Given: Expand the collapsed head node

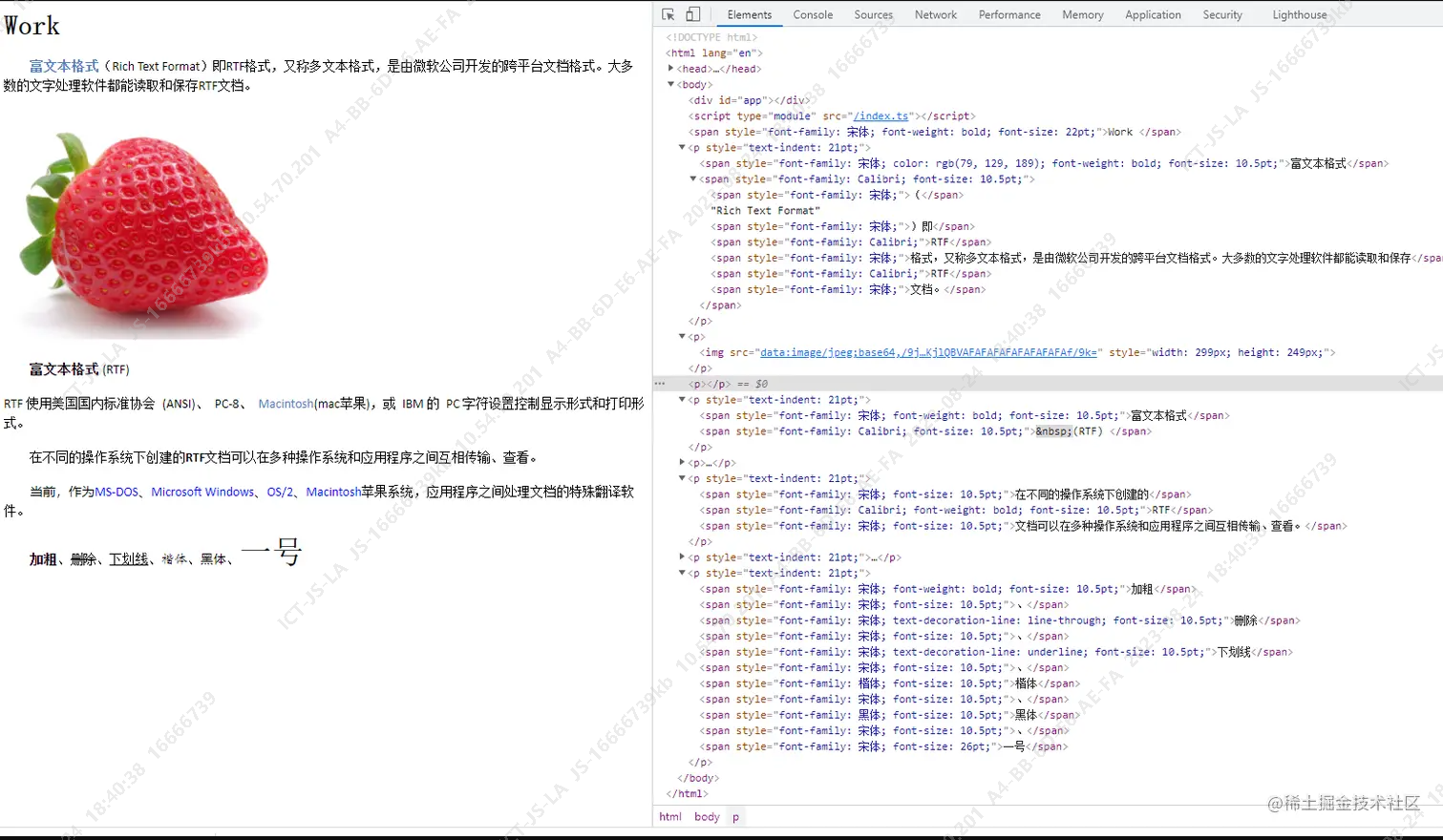Looking at the screenshot, I should pyautogui.click(x=670, y=69).
